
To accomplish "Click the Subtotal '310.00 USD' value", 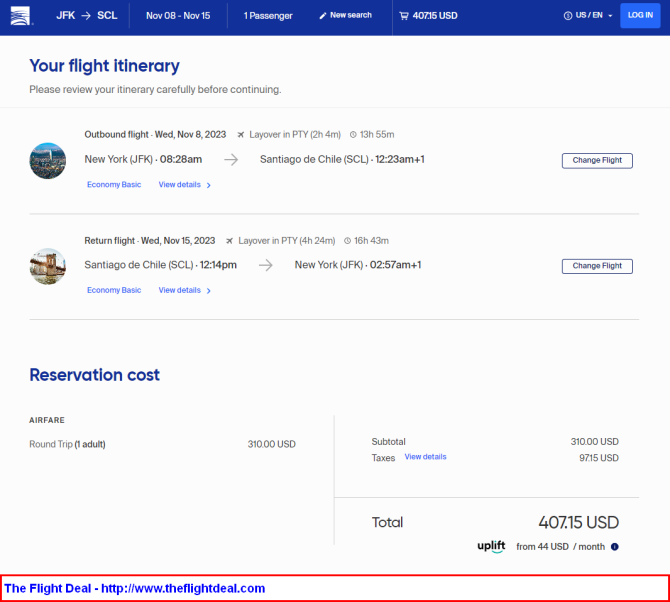I will pos(594,441).
